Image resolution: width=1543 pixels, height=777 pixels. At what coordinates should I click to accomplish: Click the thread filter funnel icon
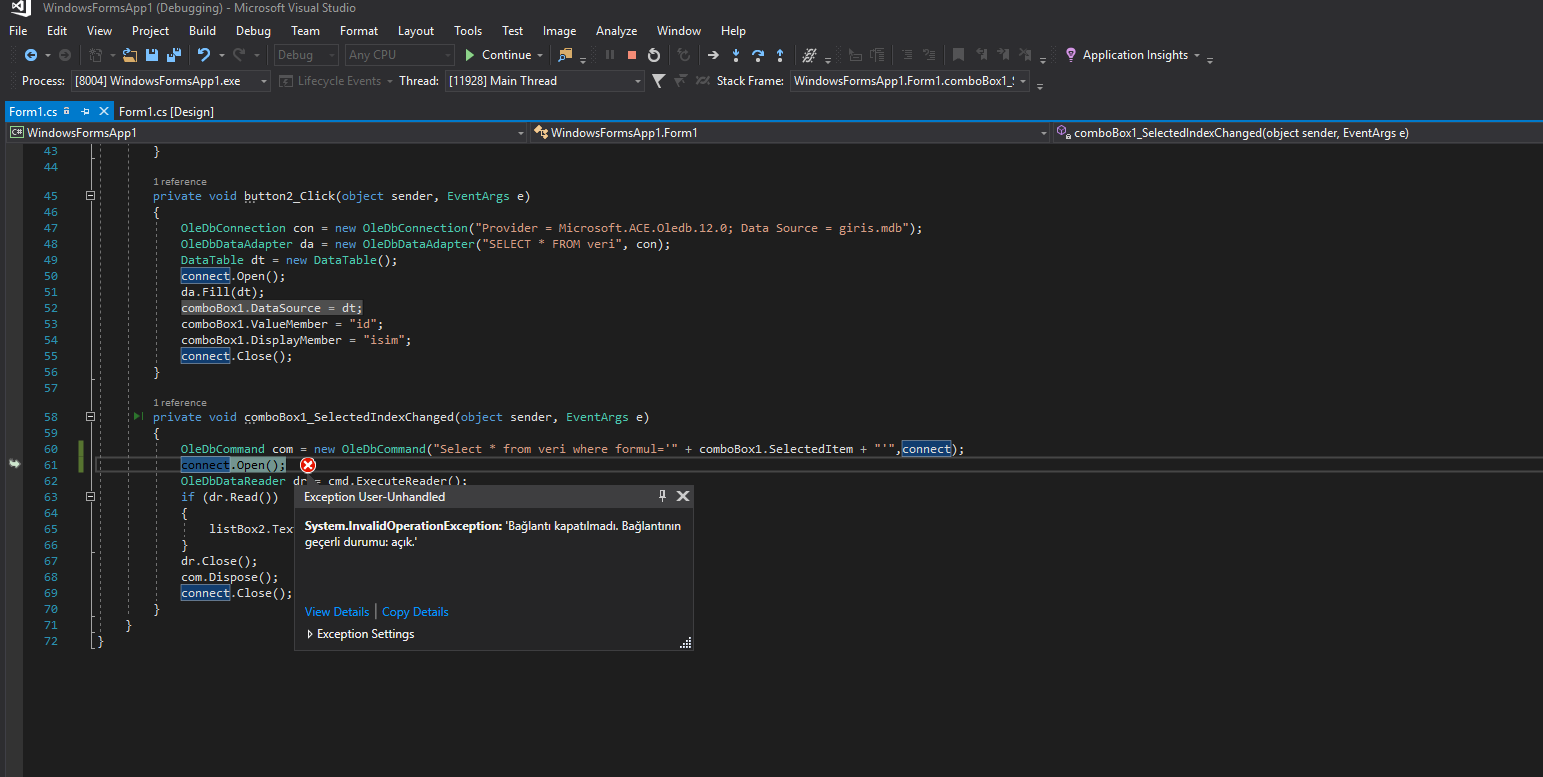[x=658, y=81]
